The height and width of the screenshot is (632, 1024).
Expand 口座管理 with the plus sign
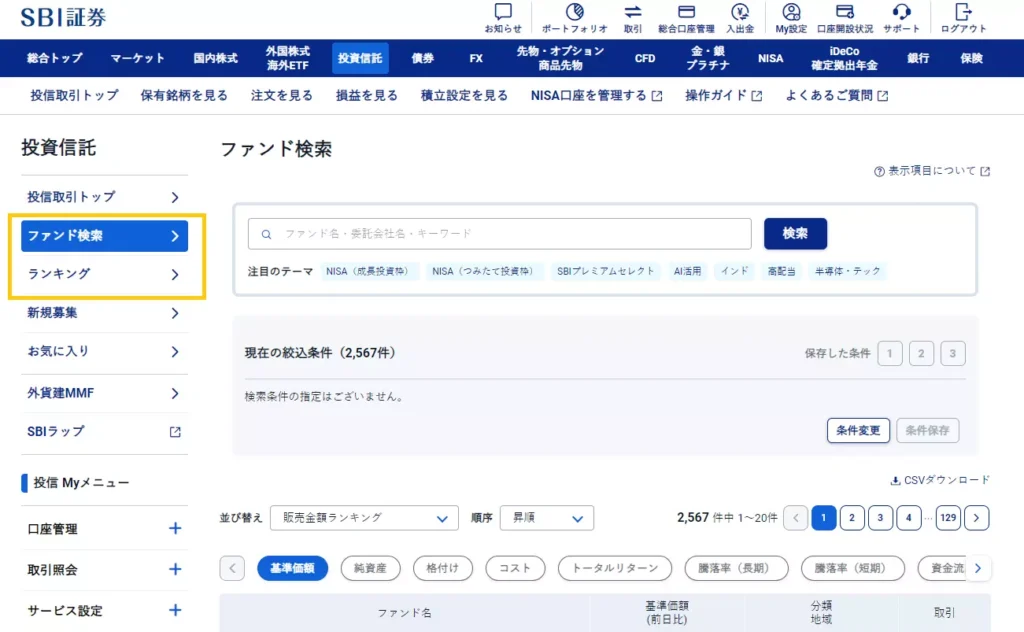click(175, 529)
